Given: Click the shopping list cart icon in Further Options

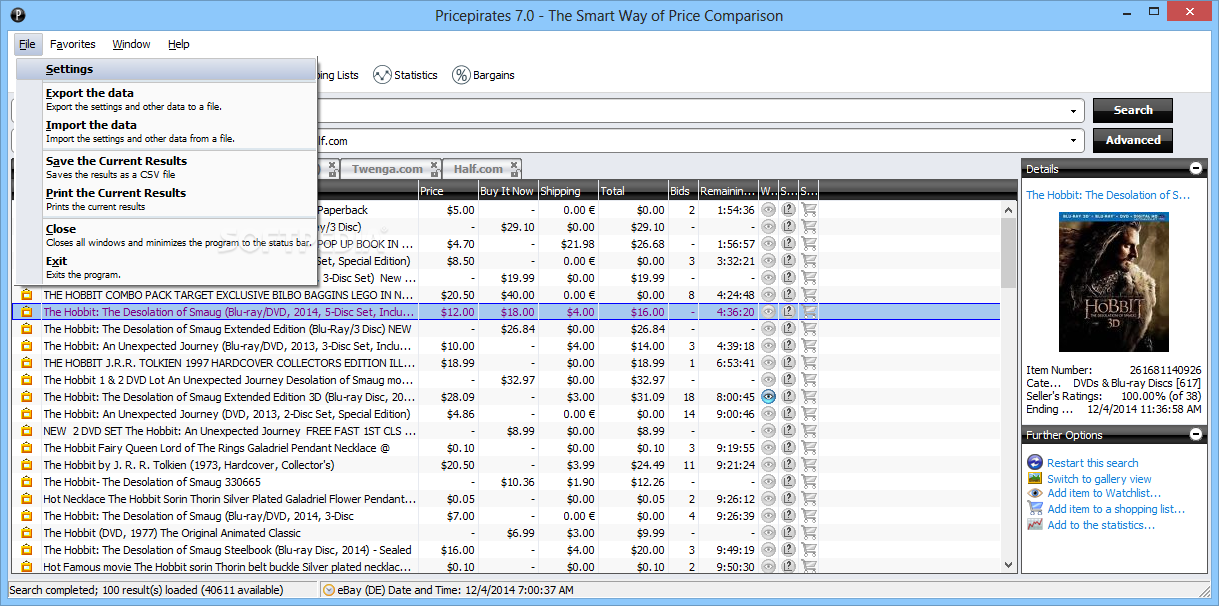Looking at the screenshot, I should pos(1035,508).
